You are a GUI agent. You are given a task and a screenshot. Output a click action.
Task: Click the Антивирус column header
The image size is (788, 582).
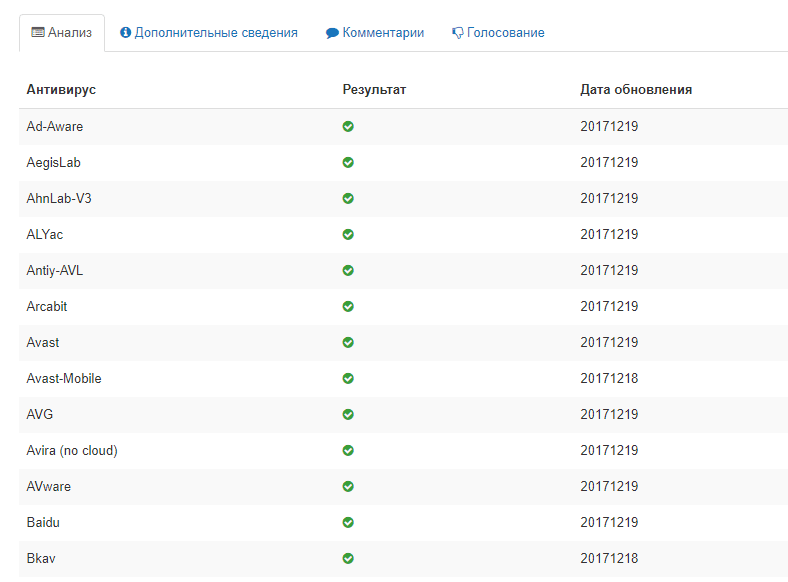click(x=61, y=89)
